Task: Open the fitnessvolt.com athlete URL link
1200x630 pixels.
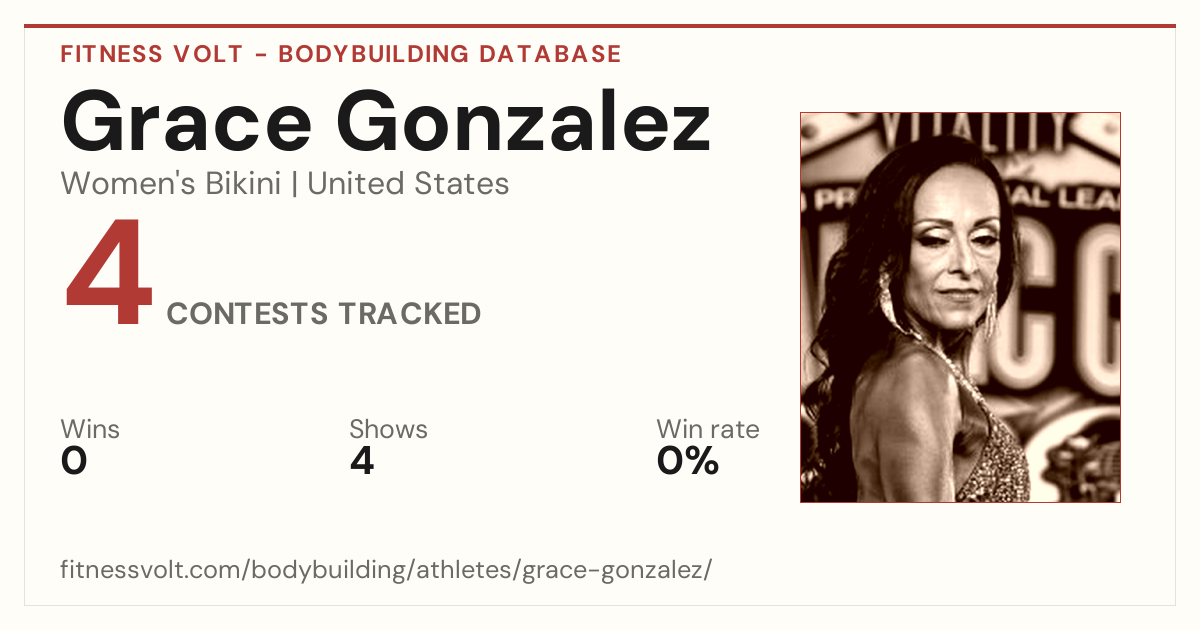Action: pyautogui.click(x=386, y=571)
